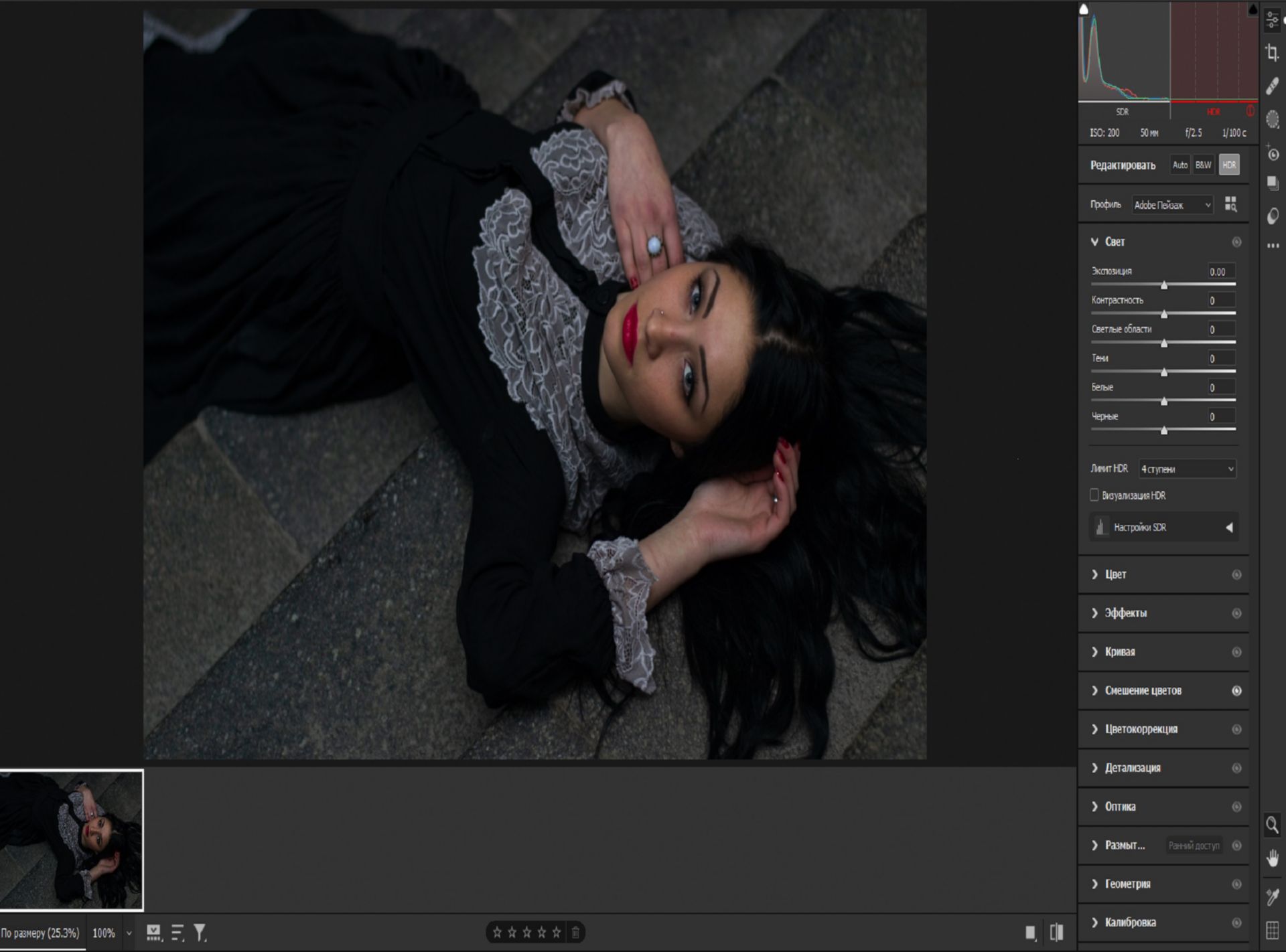The width and height of the screenshot is (1286, 952).
Task: Click the Светлые области slider handle
Action: click(x=1163, y=343)
